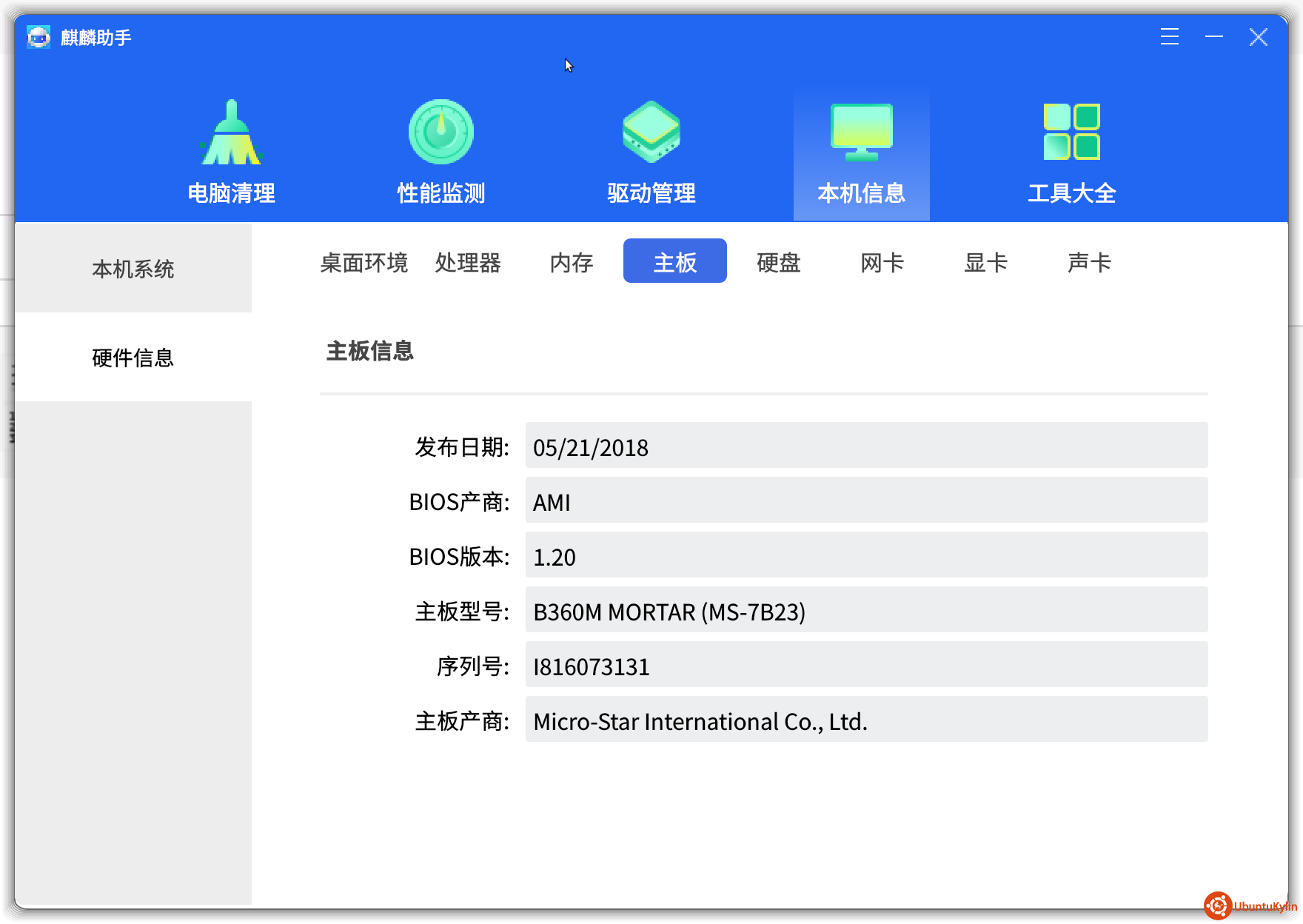
Task: Click the 发布日期 label
Action: click(462, 446)
